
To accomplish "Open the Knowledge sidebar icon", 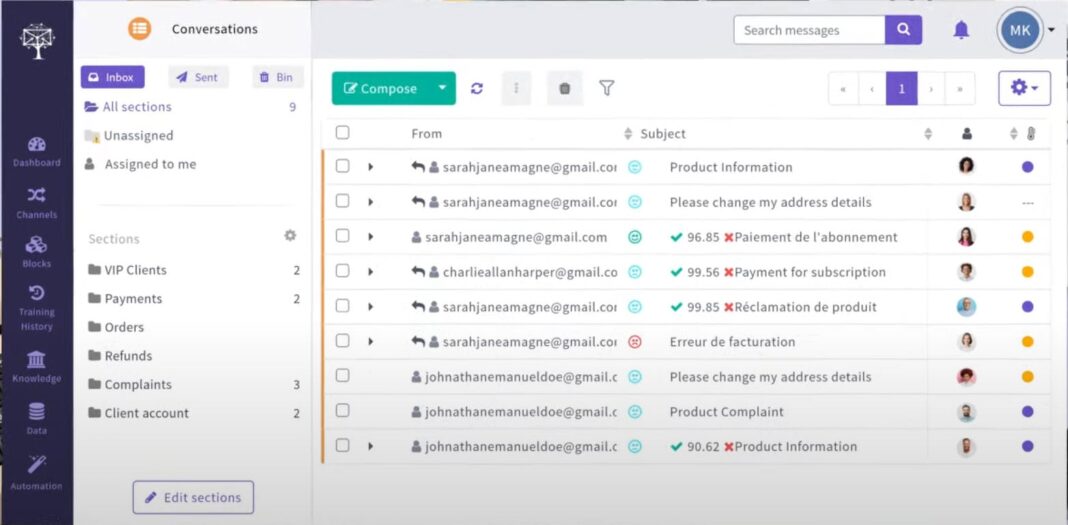I will point(36,360).
